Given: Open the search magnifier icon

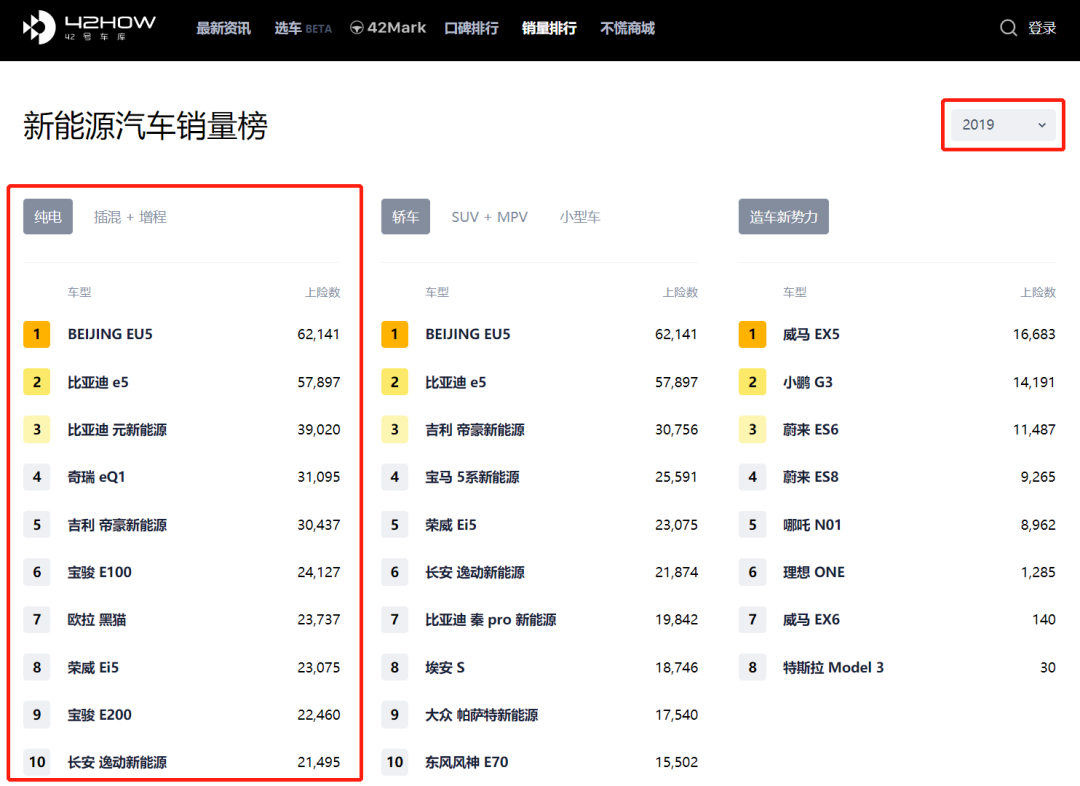Looking at the screenshot, I should (1008, 28).
